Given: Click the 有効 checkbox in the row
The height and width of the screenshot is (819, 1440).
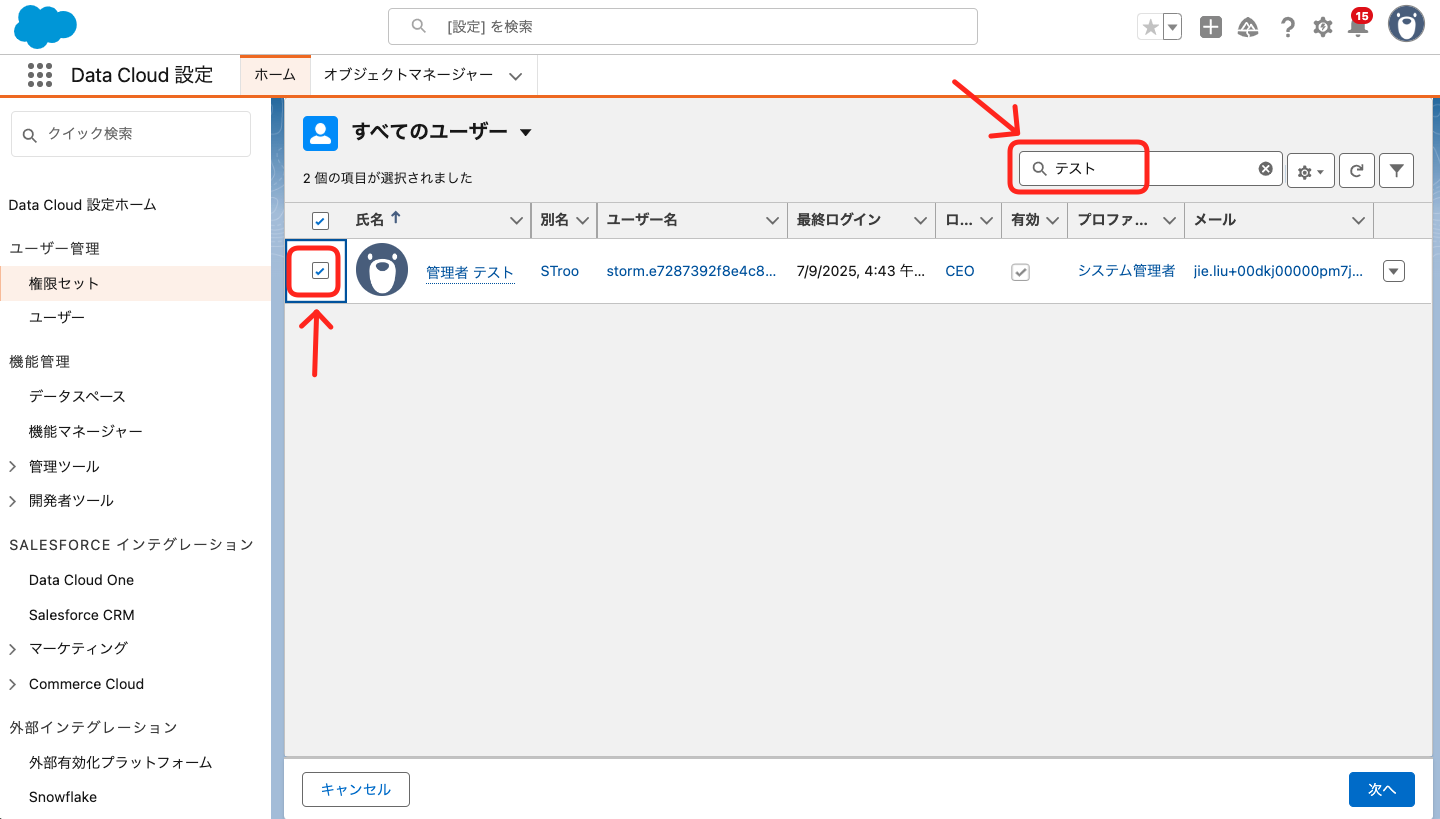Looking at the screenshot, I should coord(1020,271).
